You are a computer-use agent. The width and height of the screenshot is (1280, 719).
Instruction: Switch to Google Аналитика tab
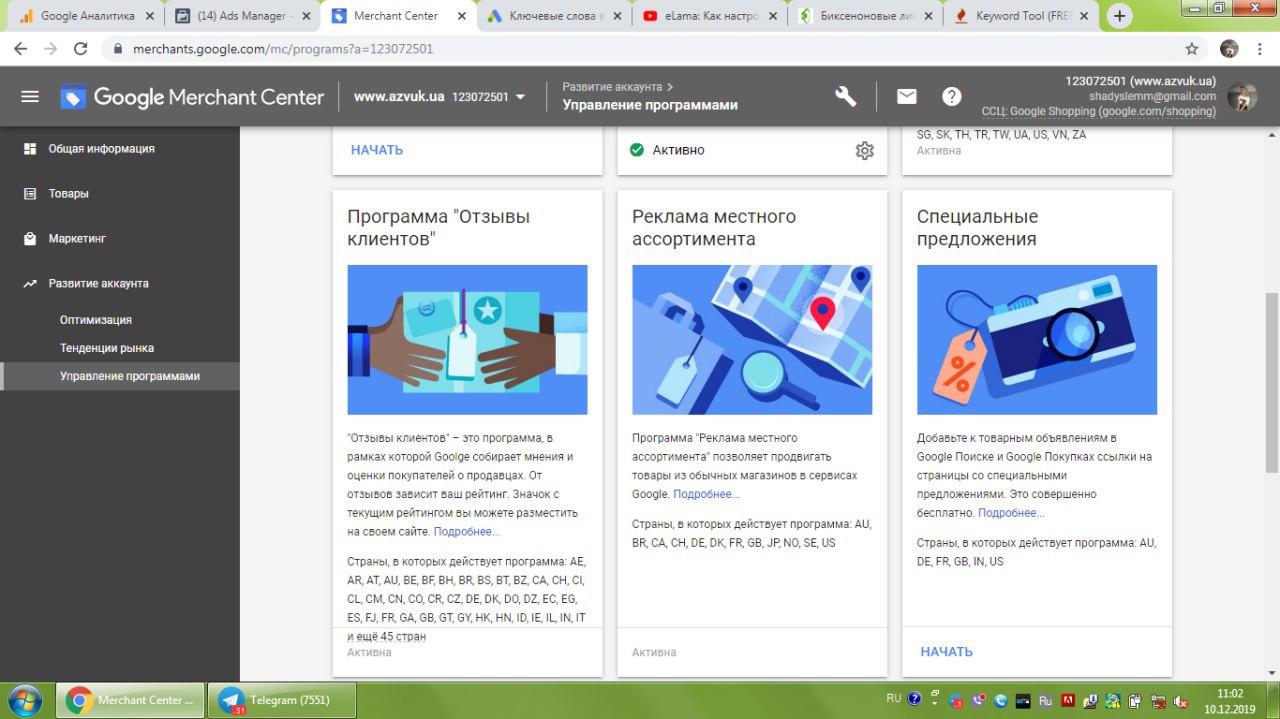pyautogui.click(x=86, y=16)
